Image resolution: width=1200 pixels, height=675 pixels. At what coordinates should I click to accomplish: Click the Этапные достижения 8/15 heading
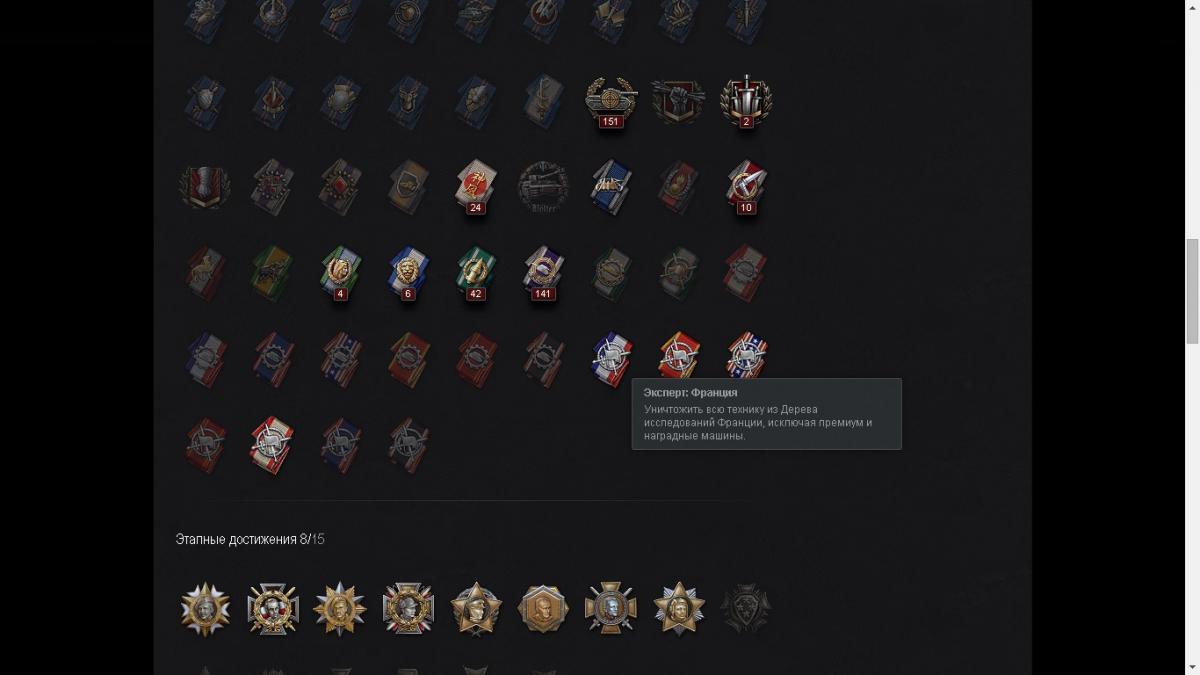pyautogui.click(x=250, y=539)
